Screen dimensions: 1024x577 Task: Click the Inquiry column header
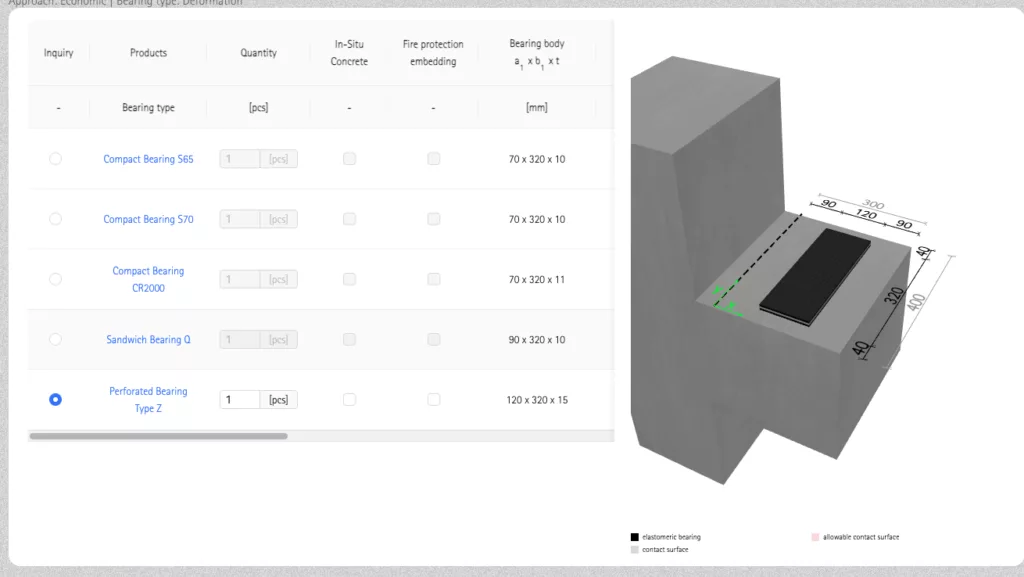[x=58, y=53]
